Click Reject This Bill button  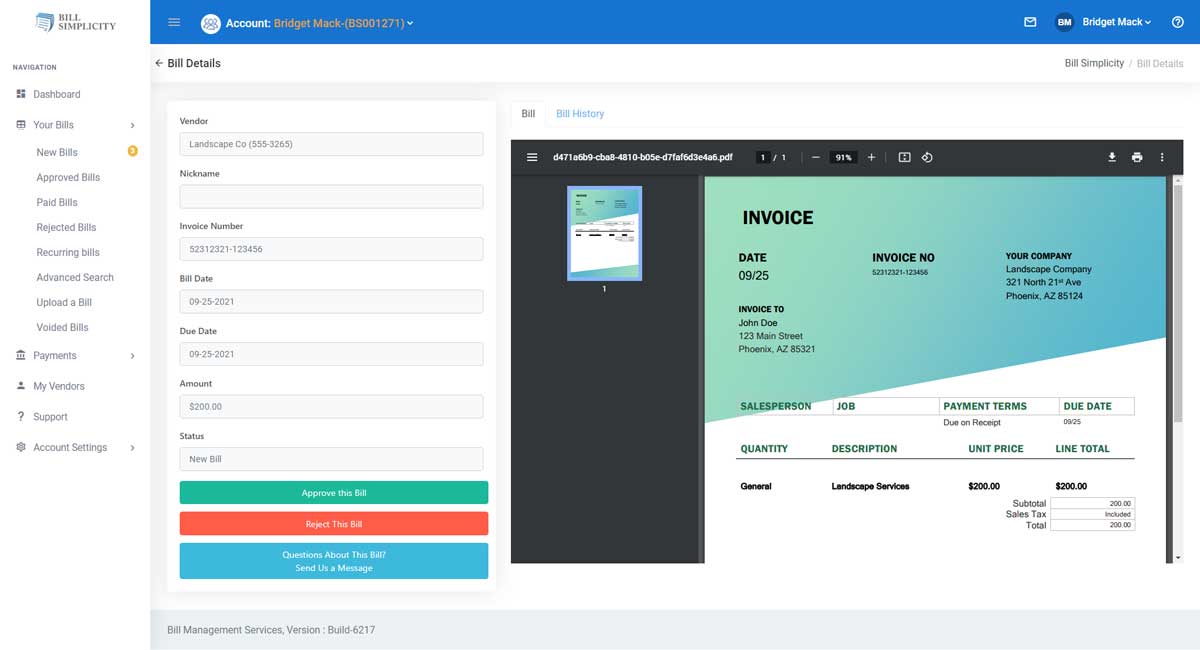coord(334,524)
